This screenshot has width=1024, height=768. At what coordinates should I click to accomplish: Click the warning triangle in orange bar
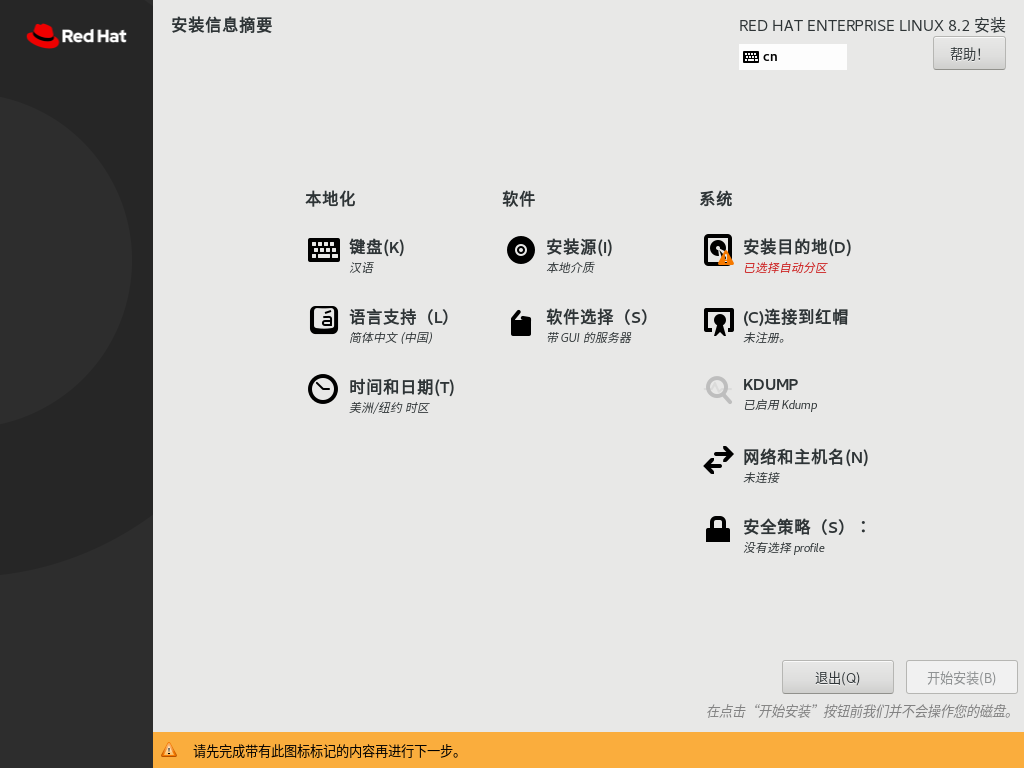coord(169,750)
